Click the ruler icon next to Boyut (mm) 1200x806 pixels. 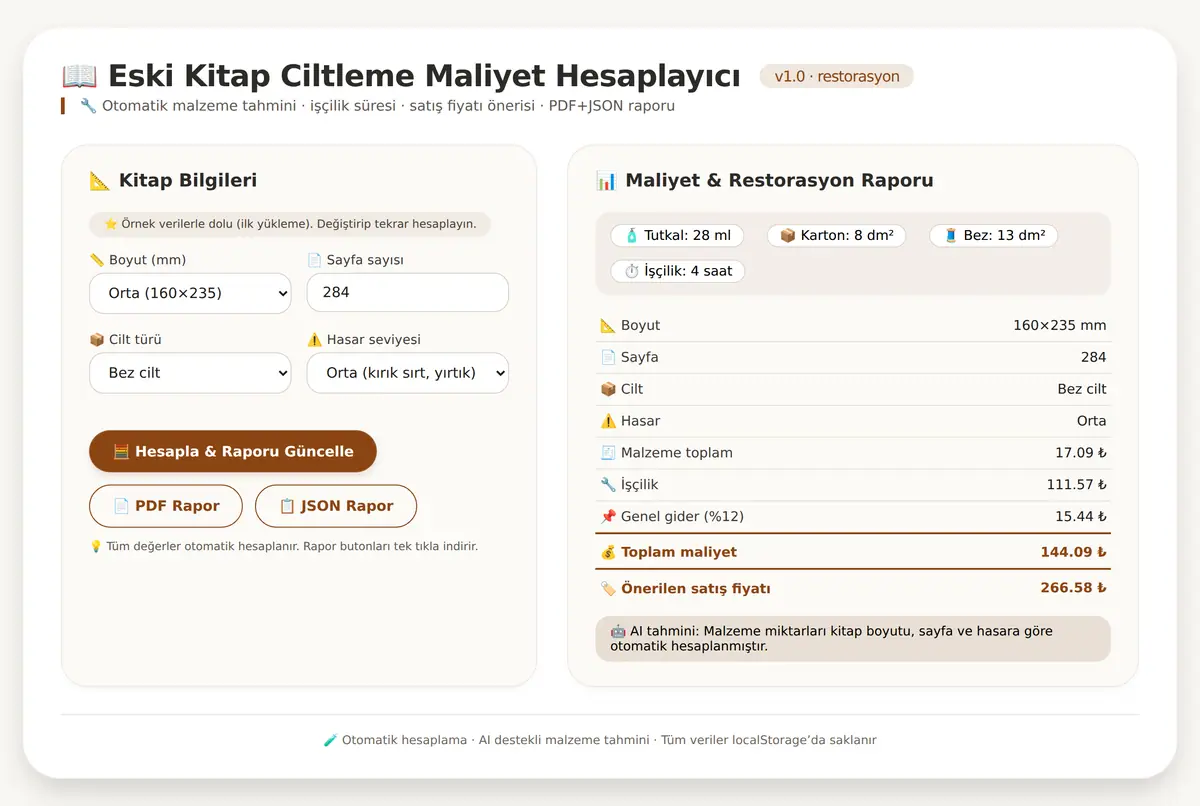pos(97,260)
